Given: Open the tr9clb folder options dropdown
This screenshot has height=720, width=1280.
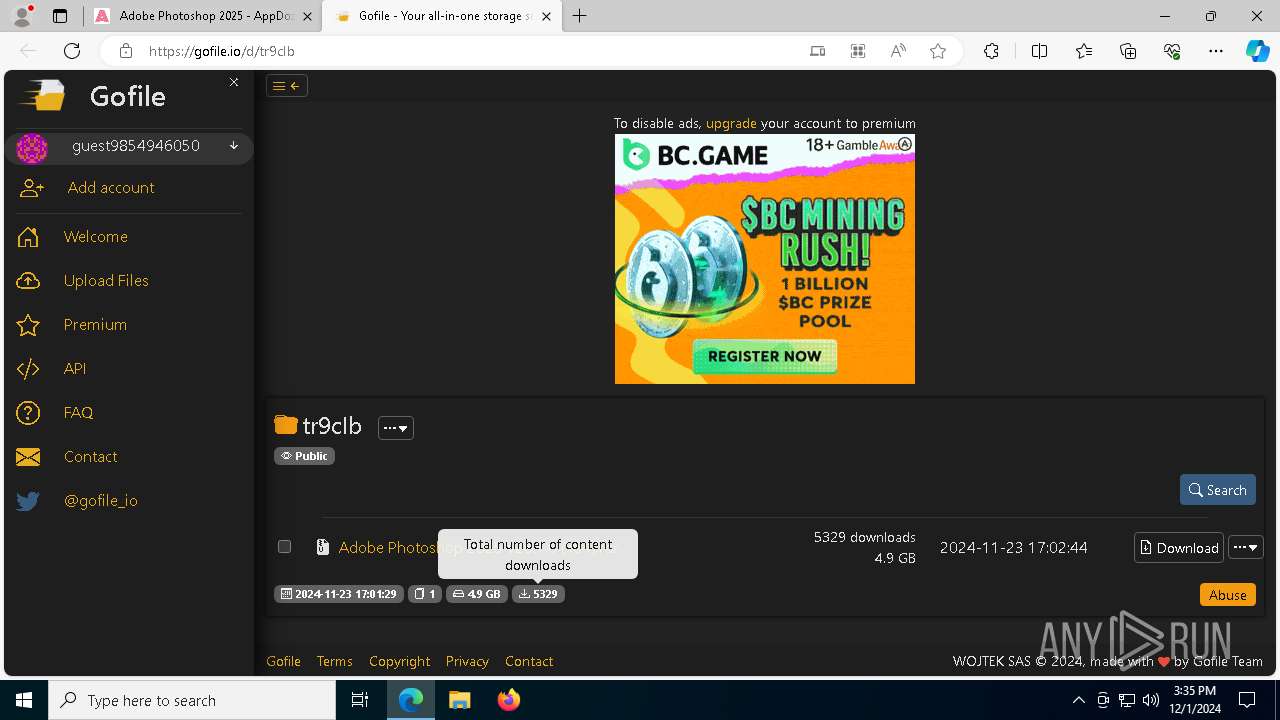Looking at the screenshot, I should (x=396, y=428).
